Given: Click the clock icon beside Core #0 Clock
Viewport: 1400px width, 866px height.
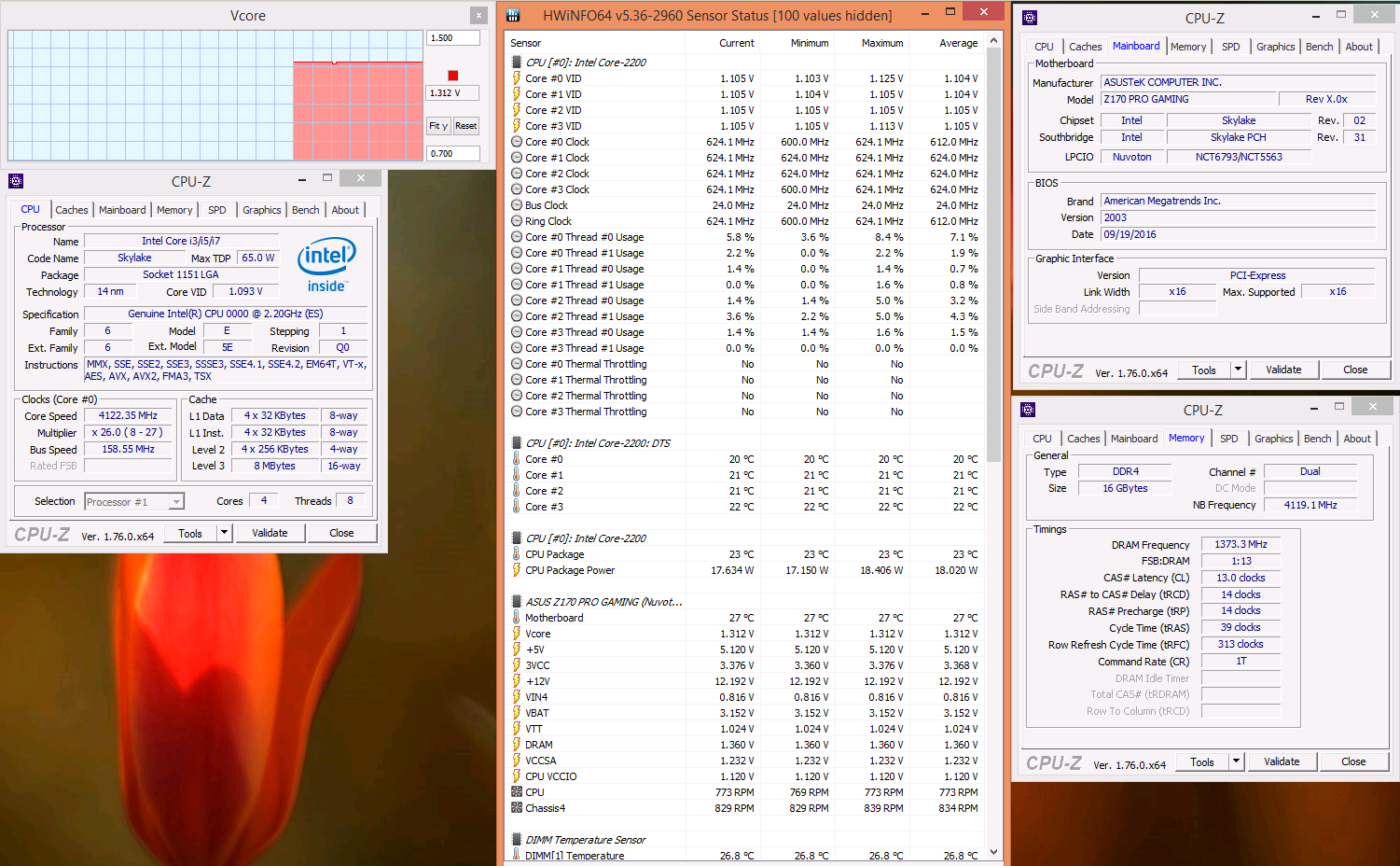Looking at the screenshot, I should pyautogui.click(x=517, y=142).
